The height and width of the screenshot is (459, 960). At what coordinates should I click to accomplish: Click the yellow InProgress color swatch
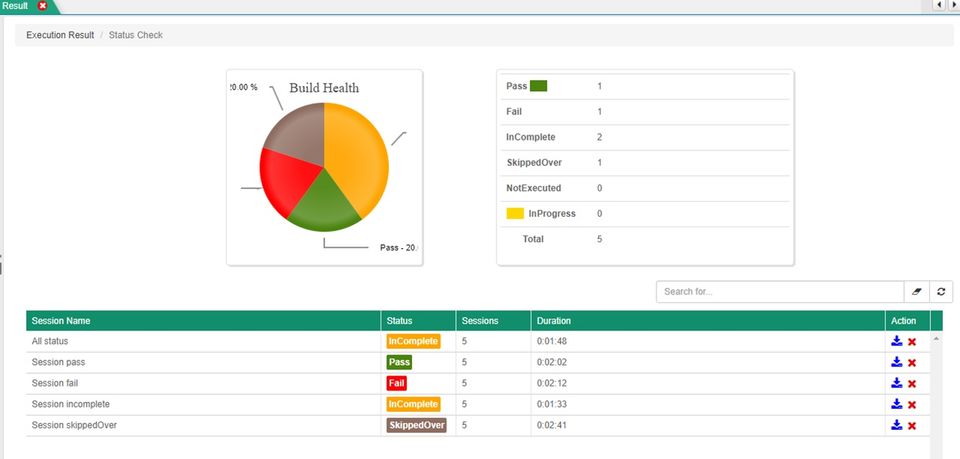point(515,214)
